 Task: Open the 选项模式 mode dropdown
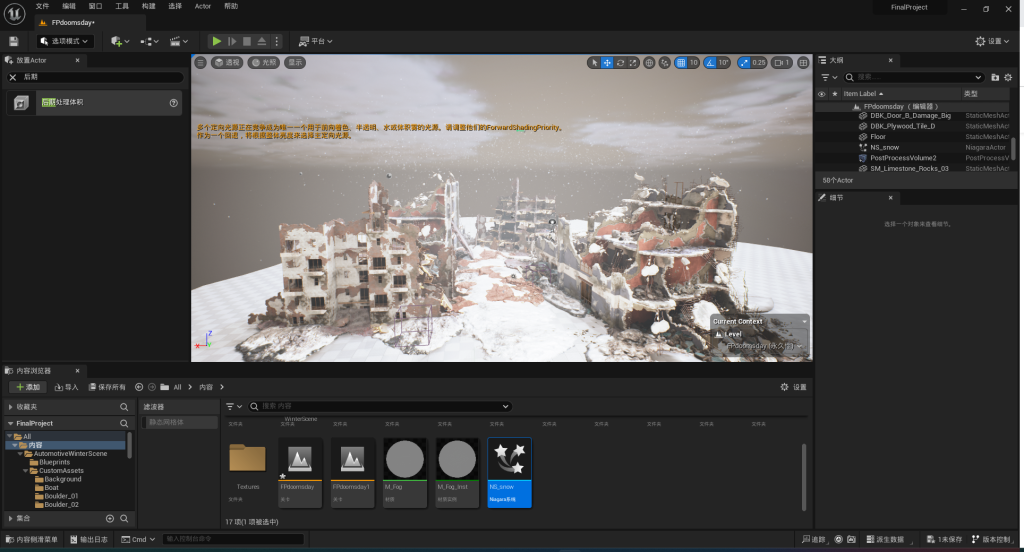coord(65,41)
